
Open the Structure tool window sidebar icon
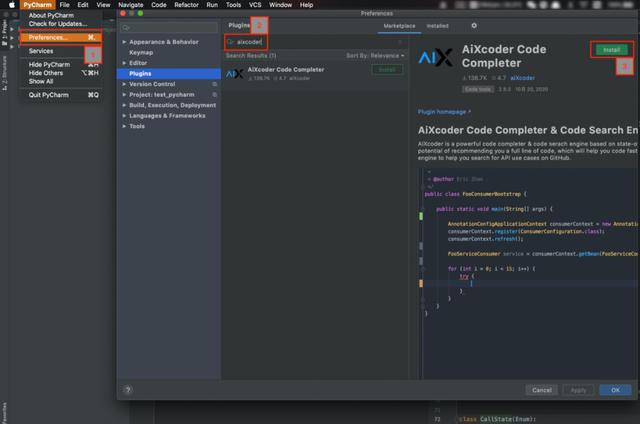pos(4,75)
